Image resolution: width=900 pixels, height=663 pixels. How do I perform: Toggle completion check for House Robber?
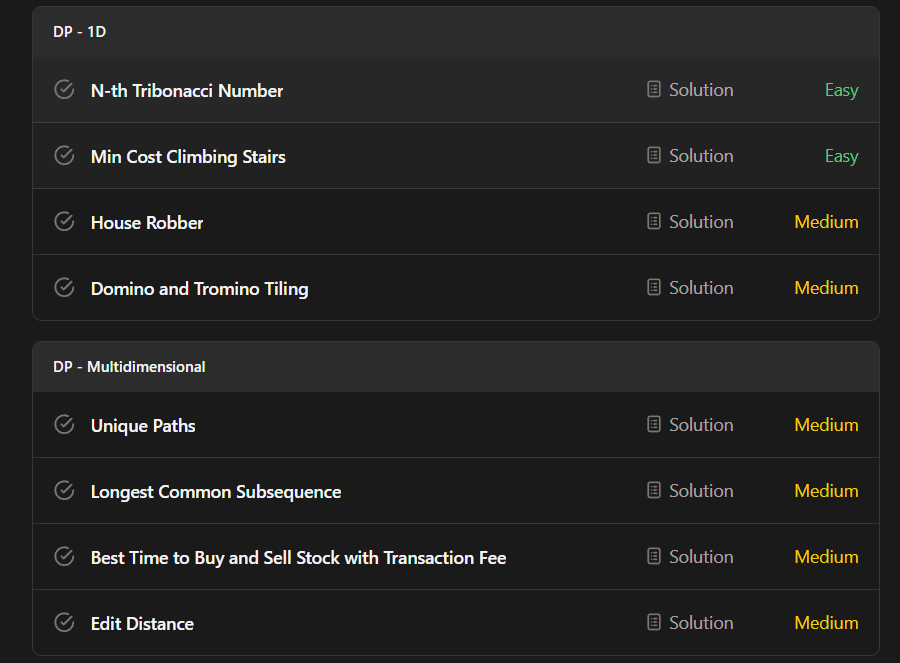point(64,222)
